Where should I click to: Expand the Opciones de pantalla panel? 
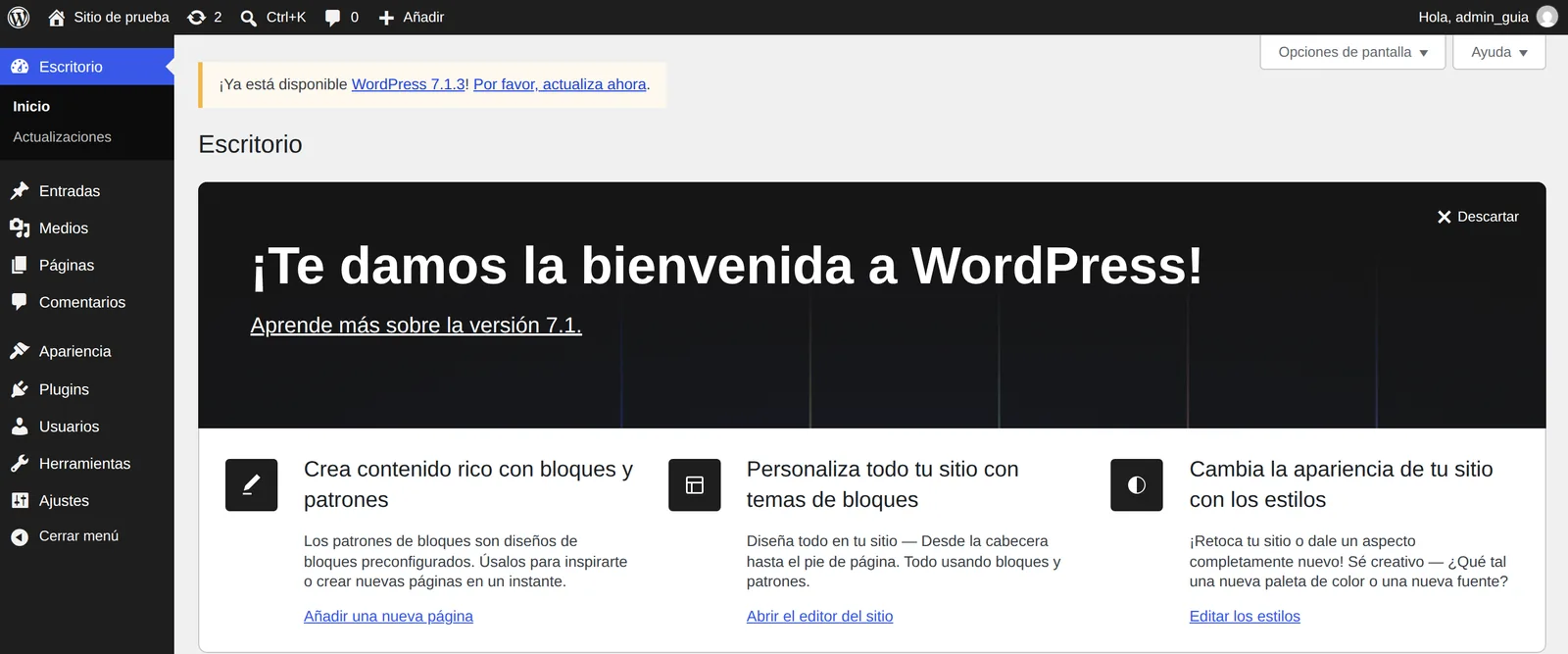[1352, 52]
